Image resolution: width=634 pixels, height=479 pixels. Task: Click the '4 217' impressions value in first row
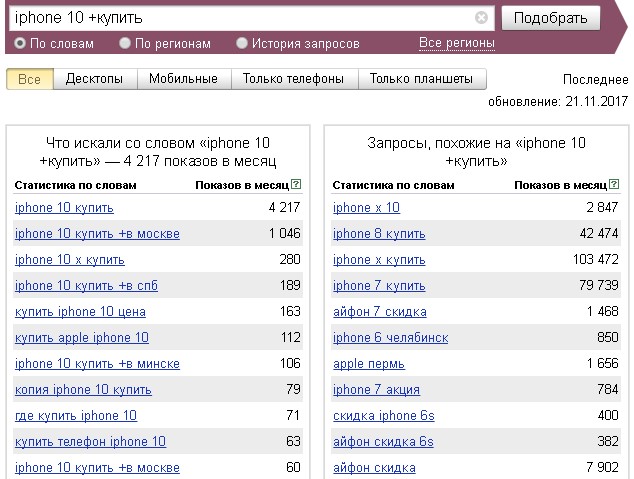(x=284, y=207)
